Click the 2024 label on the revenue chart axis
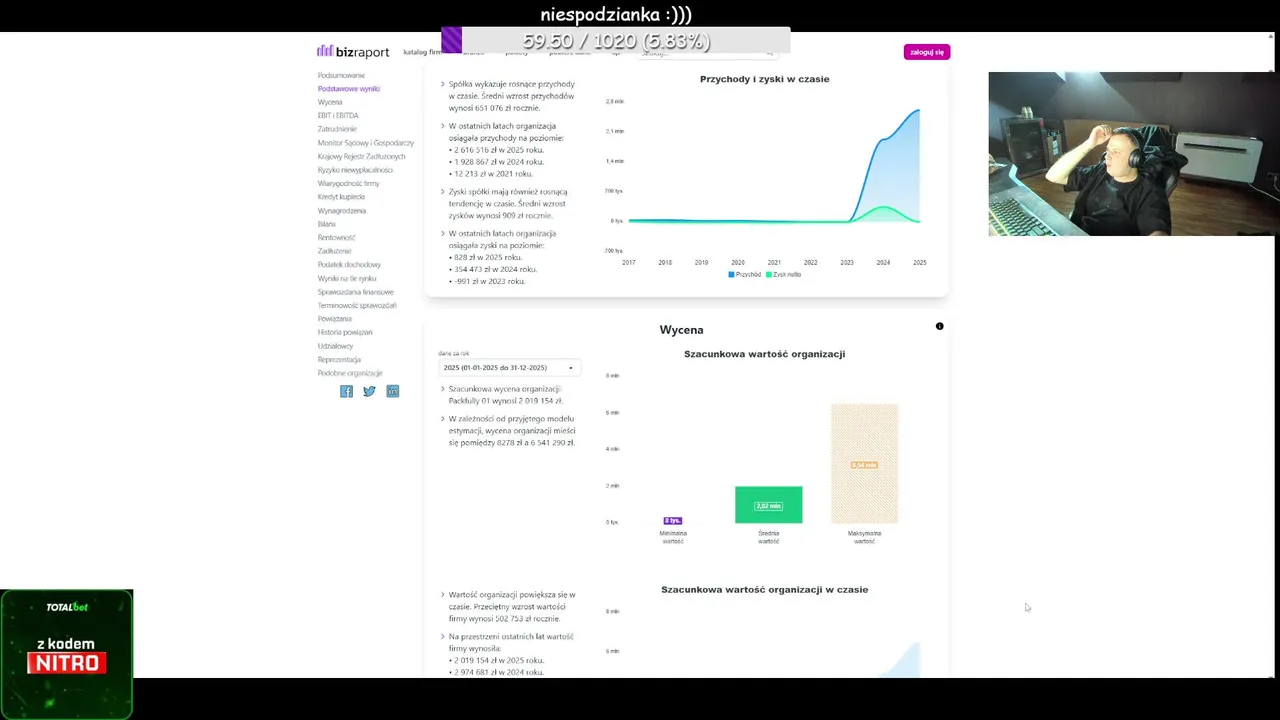Screen dimensions: 1280x720 (883, 263)
